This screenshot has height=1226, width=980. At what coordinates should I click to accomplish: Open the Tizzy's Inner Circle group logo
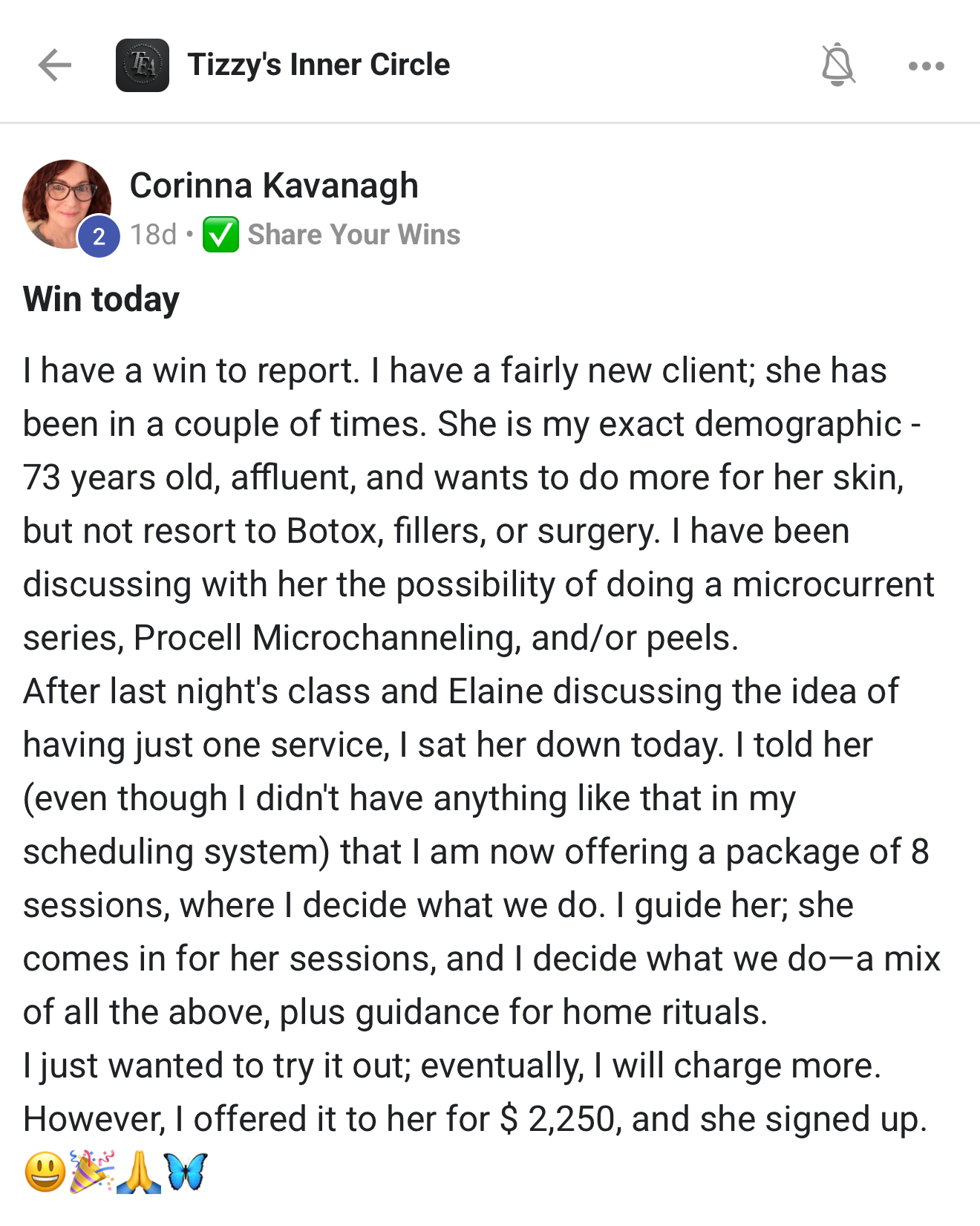[x=143, y=65]
